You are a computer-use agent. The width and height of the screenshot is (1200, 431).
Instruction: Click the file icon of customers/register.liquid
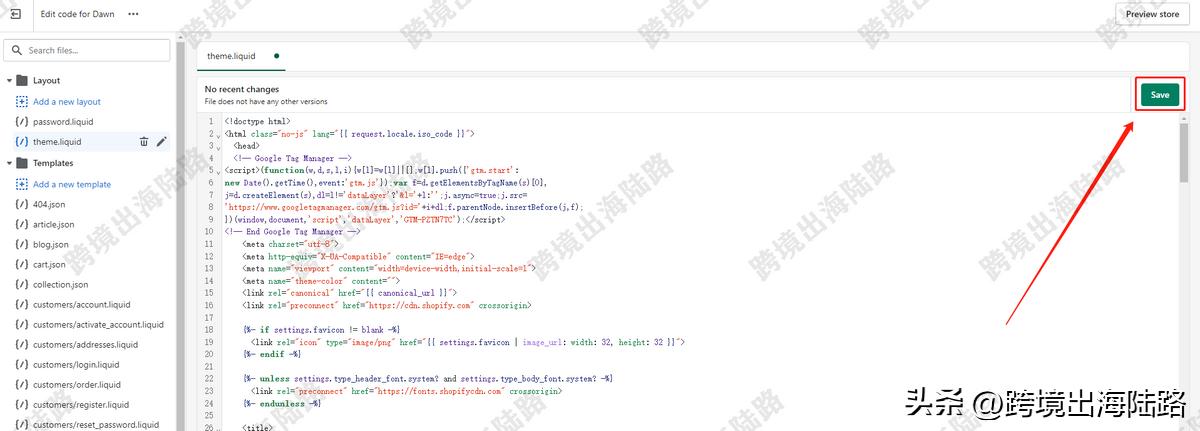pos(22,404)
